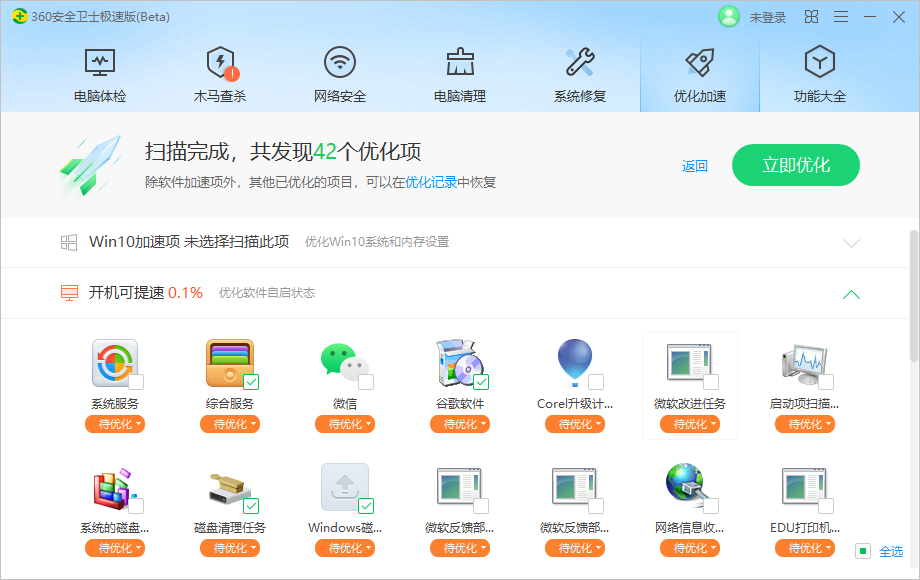Click the 启动项扫描 monitor icon

[804, 364]
